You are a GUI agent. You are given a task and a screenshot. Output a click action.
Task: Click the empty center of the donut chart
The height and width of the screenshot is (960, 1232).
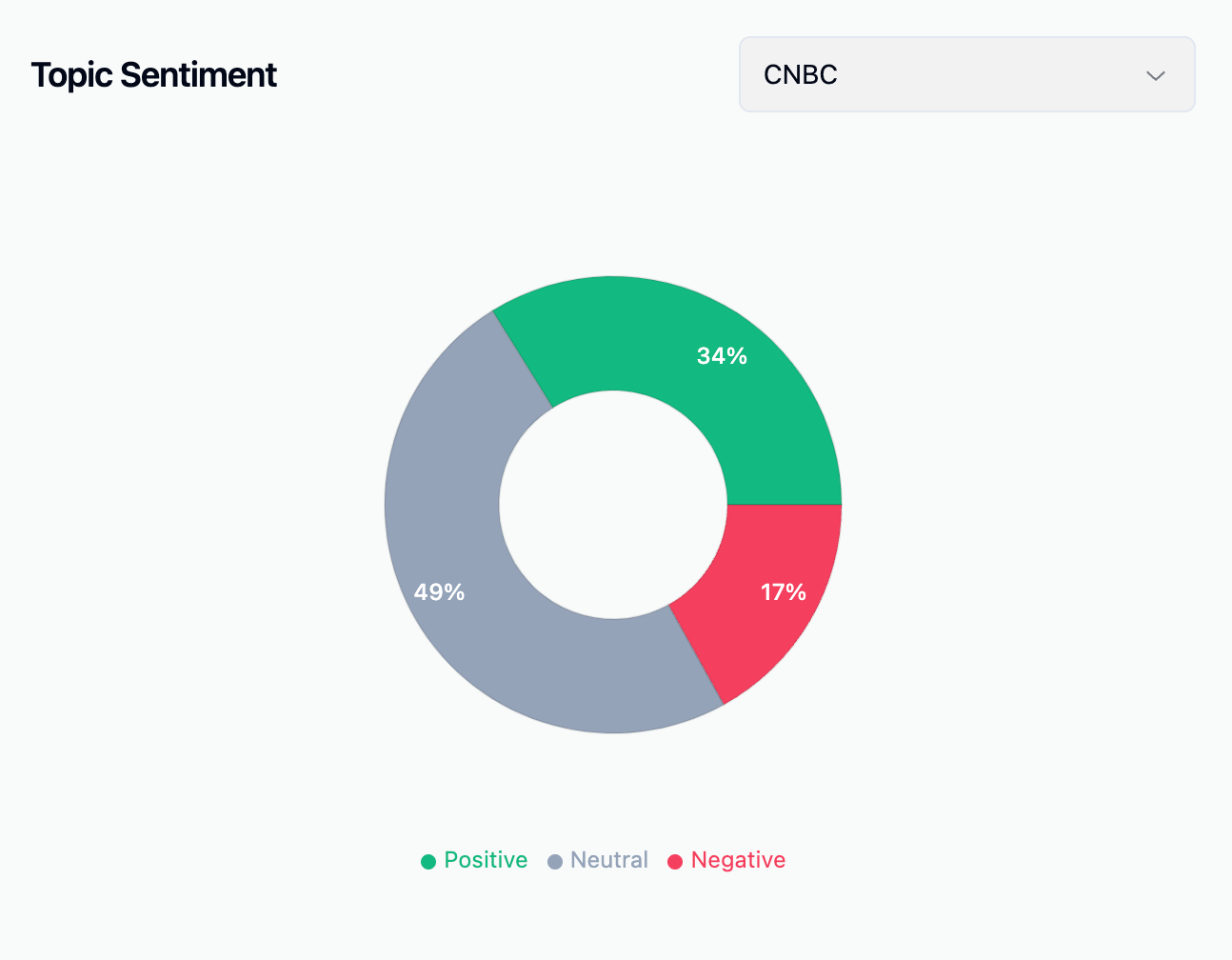pos(613,505)
